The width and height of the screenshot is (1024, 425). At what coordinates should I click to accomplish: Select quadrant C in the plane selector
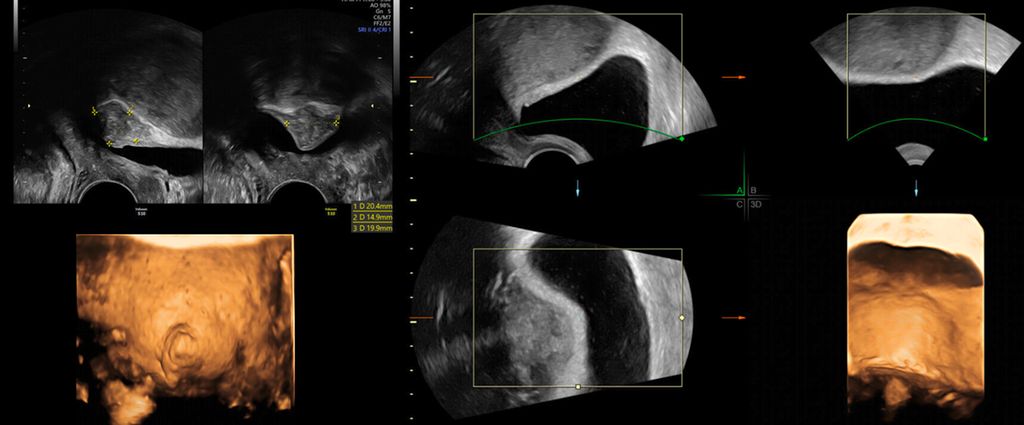point(739,203)
